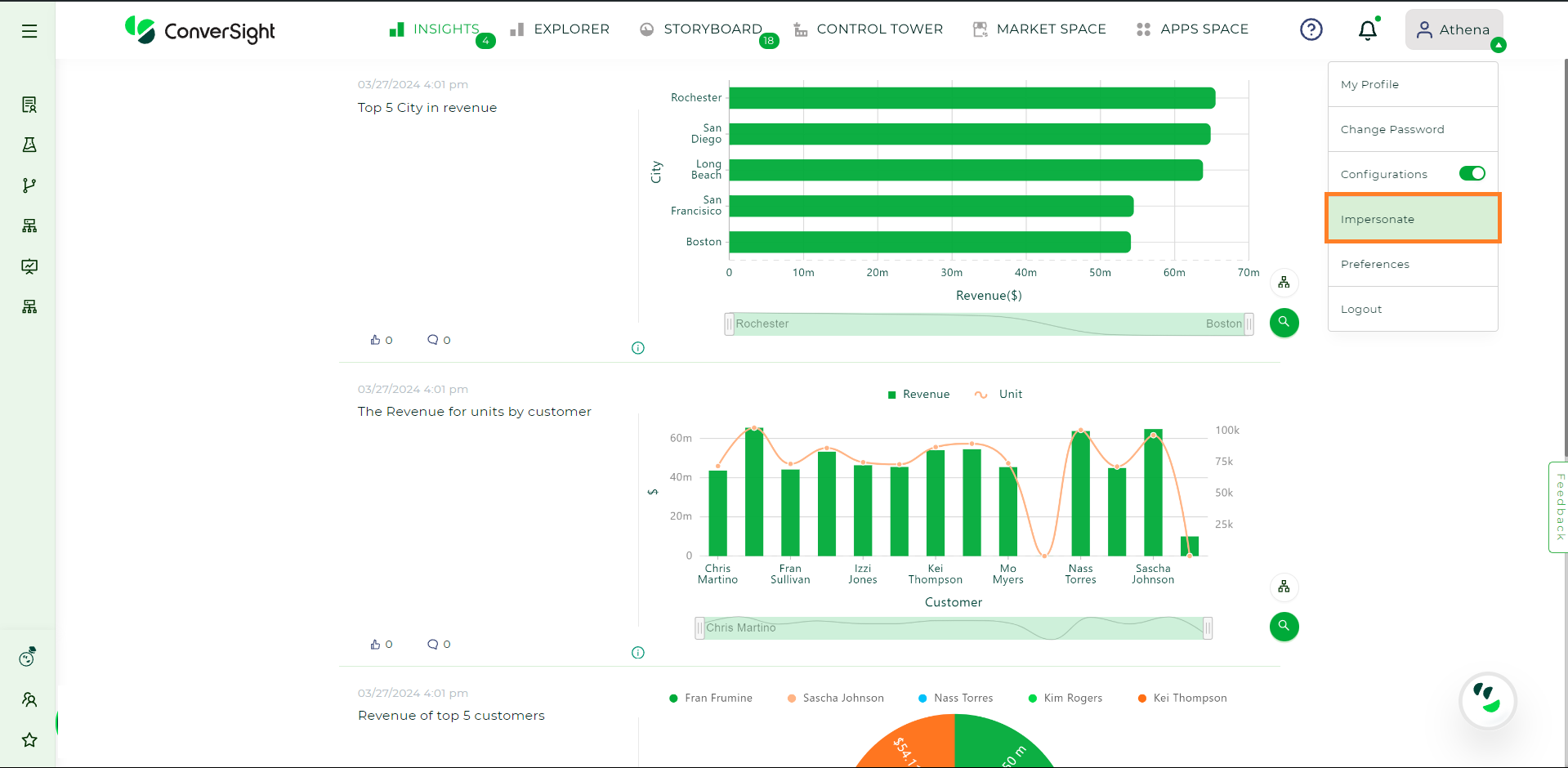Viewport: 1568px width, 768px height.
Task: Switch to the Insights tab
Action: (435, 29)
